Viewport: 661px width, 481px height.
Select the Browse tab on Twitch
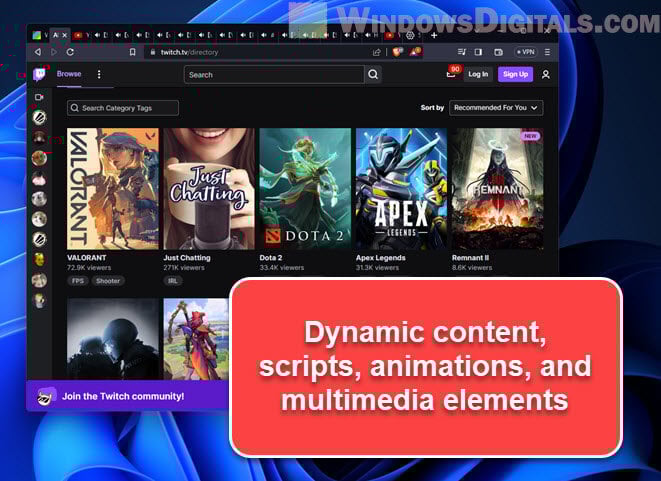coord(69,74)
